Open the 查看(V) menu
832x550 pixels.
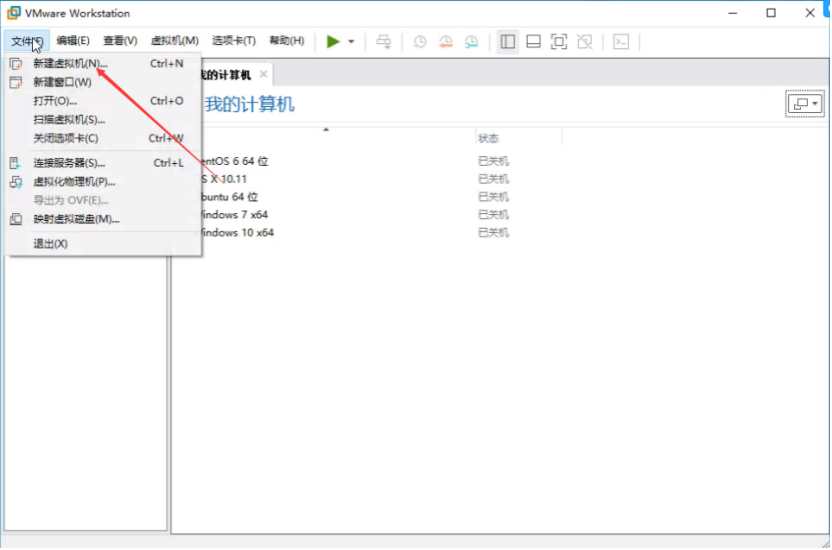pos(120,41)
